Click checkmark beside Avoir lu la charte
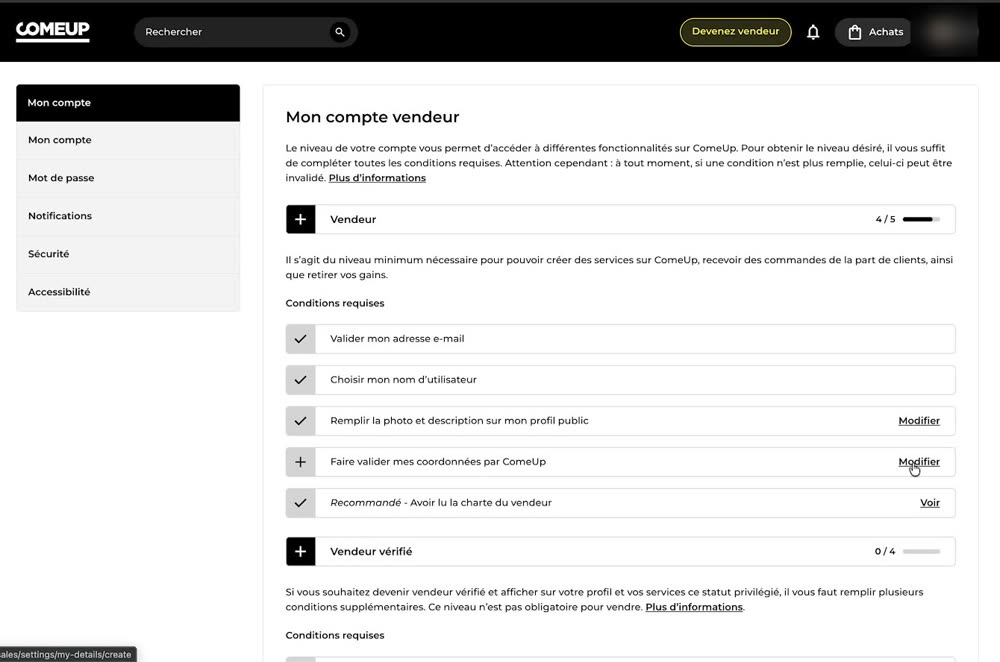The width and height of the screenshot is (1000, 662). tap(300, 503)
